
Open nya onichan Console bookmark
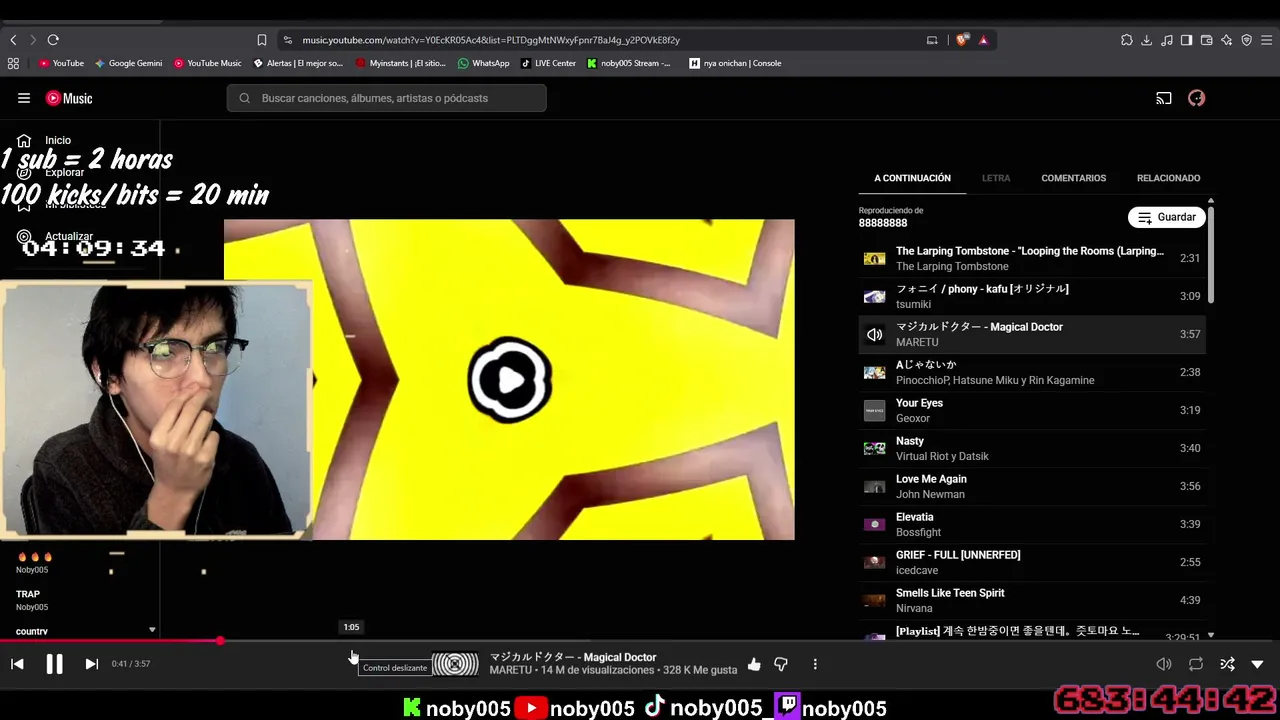coord(735,63)
